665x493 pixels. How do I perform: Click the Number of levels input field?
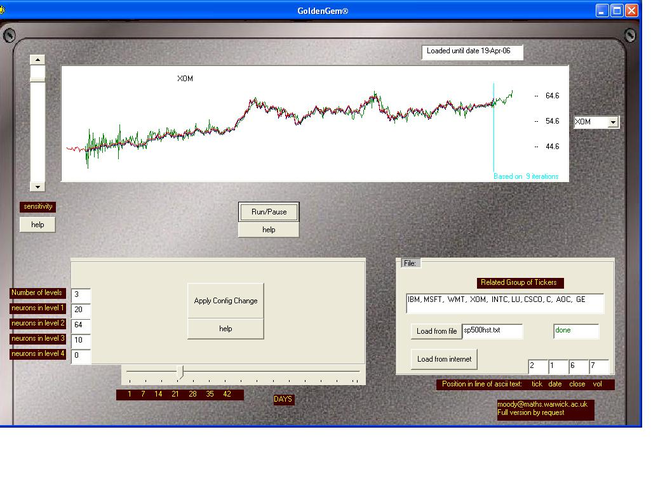tap(81, 295)
